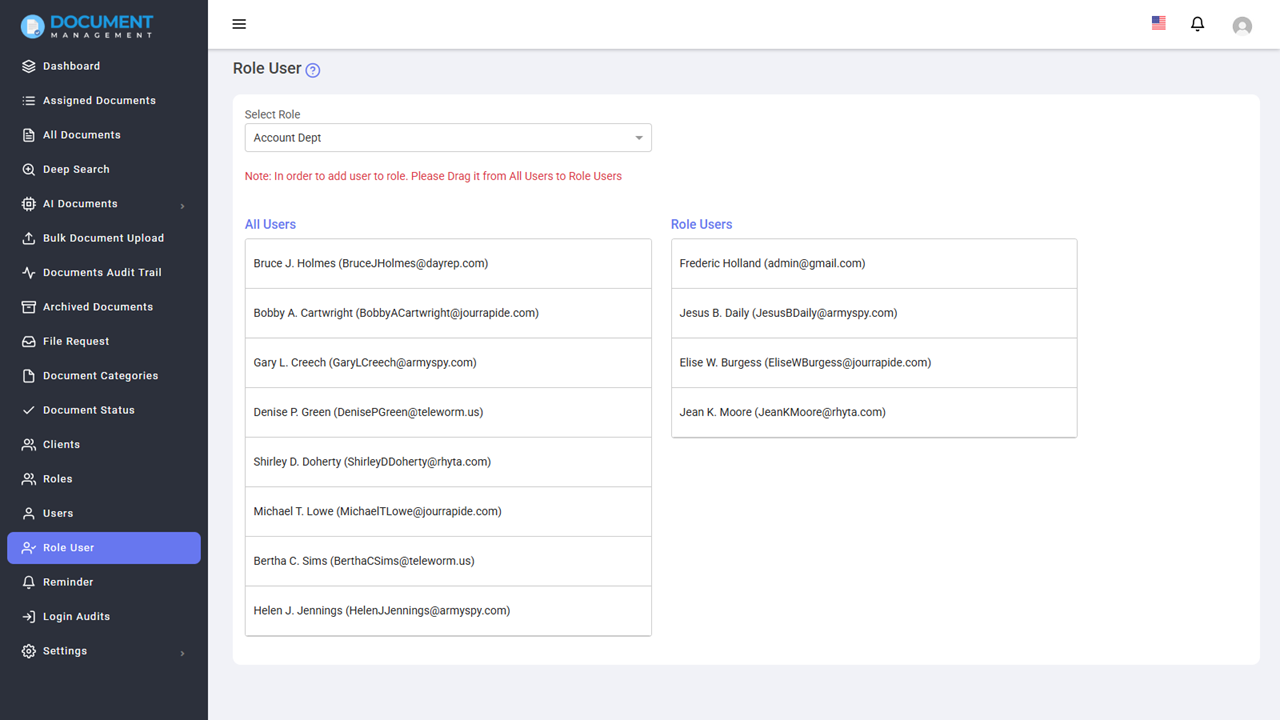Image resolution: width=1280 pixels, height=720 pixels.
Task: Select Frederic Holland in Role Users
Action: pyautogui.click(x=772, y=264)
